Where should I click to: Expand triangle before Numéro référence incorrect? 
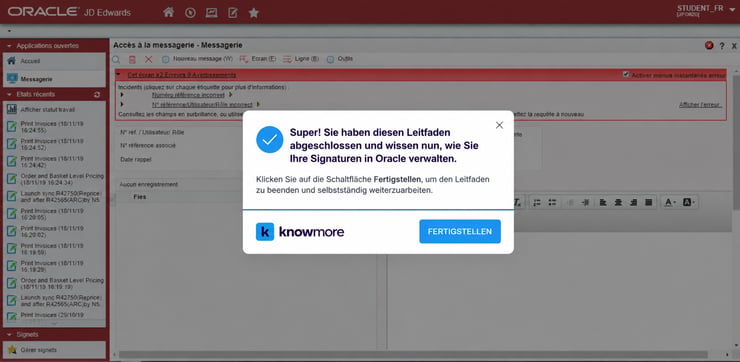122,95
